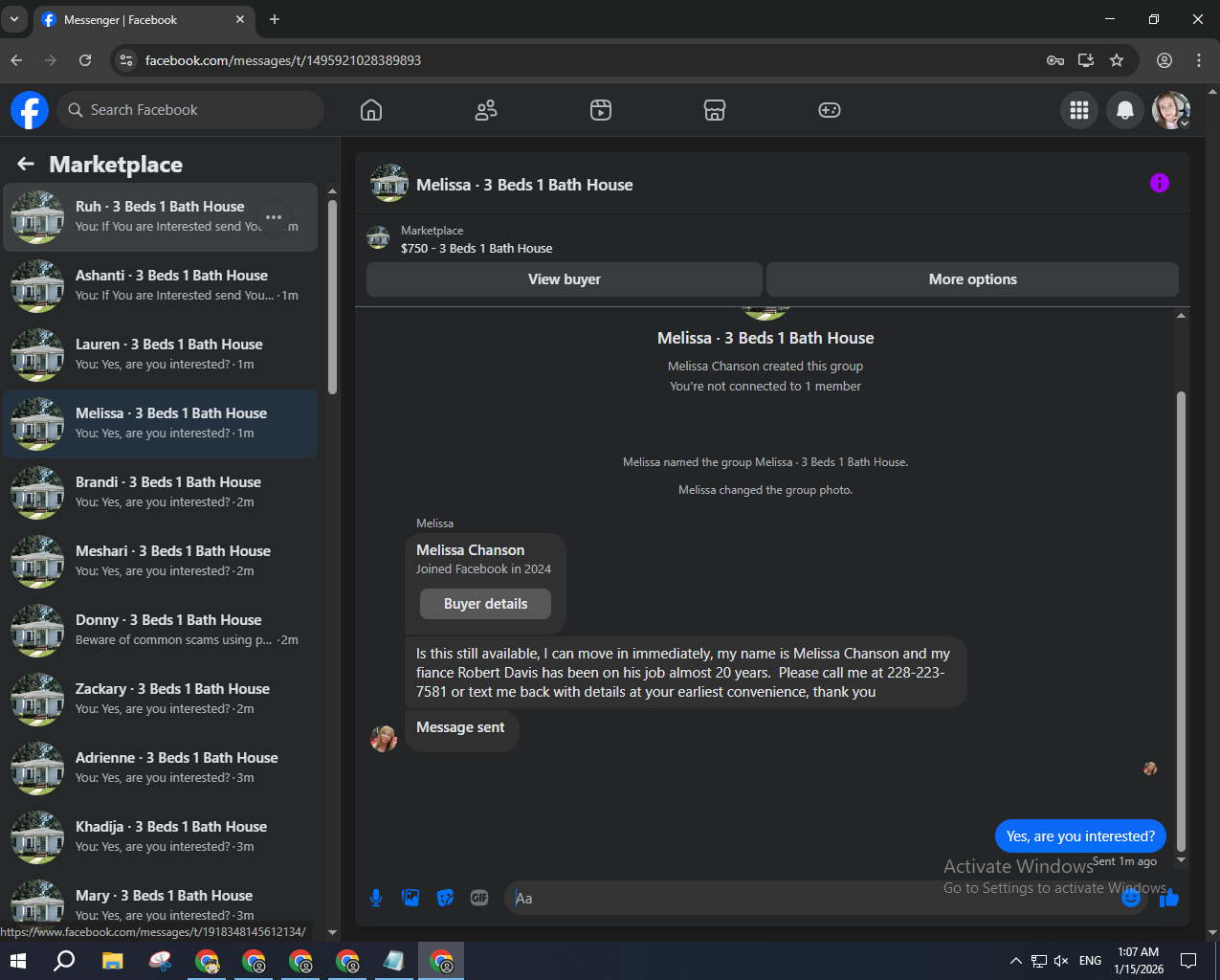This screenshot has height=980, width=1220.
Task: Open the Notifications bell icon
Action: (1125, 110)
